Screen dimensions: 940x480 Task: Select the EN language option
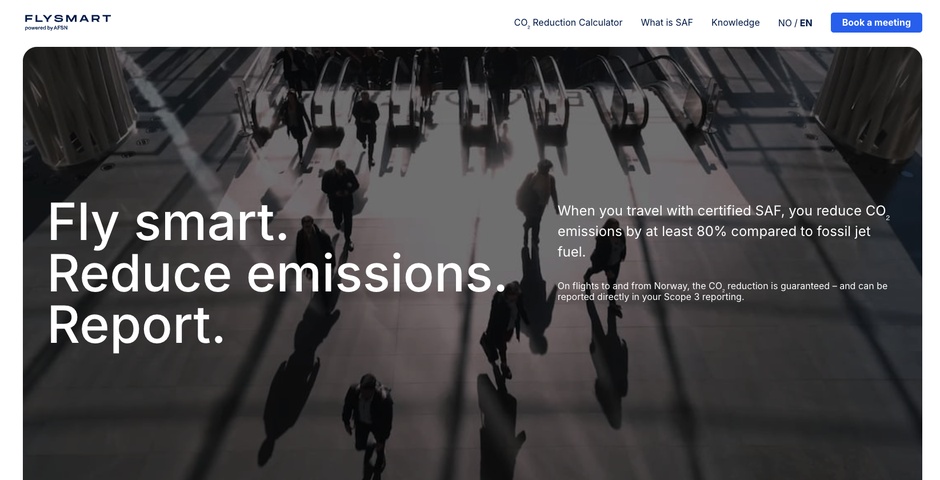coord(806,23)
